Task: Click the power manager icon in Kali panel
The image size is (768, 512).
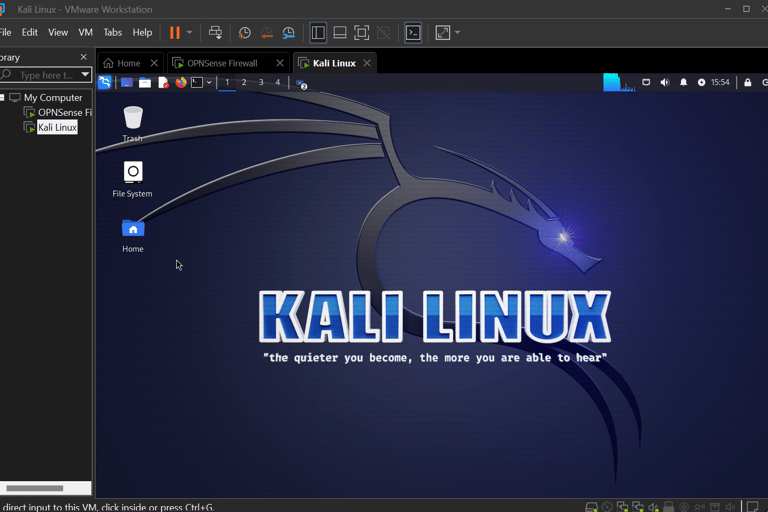Action: [701, 82]
